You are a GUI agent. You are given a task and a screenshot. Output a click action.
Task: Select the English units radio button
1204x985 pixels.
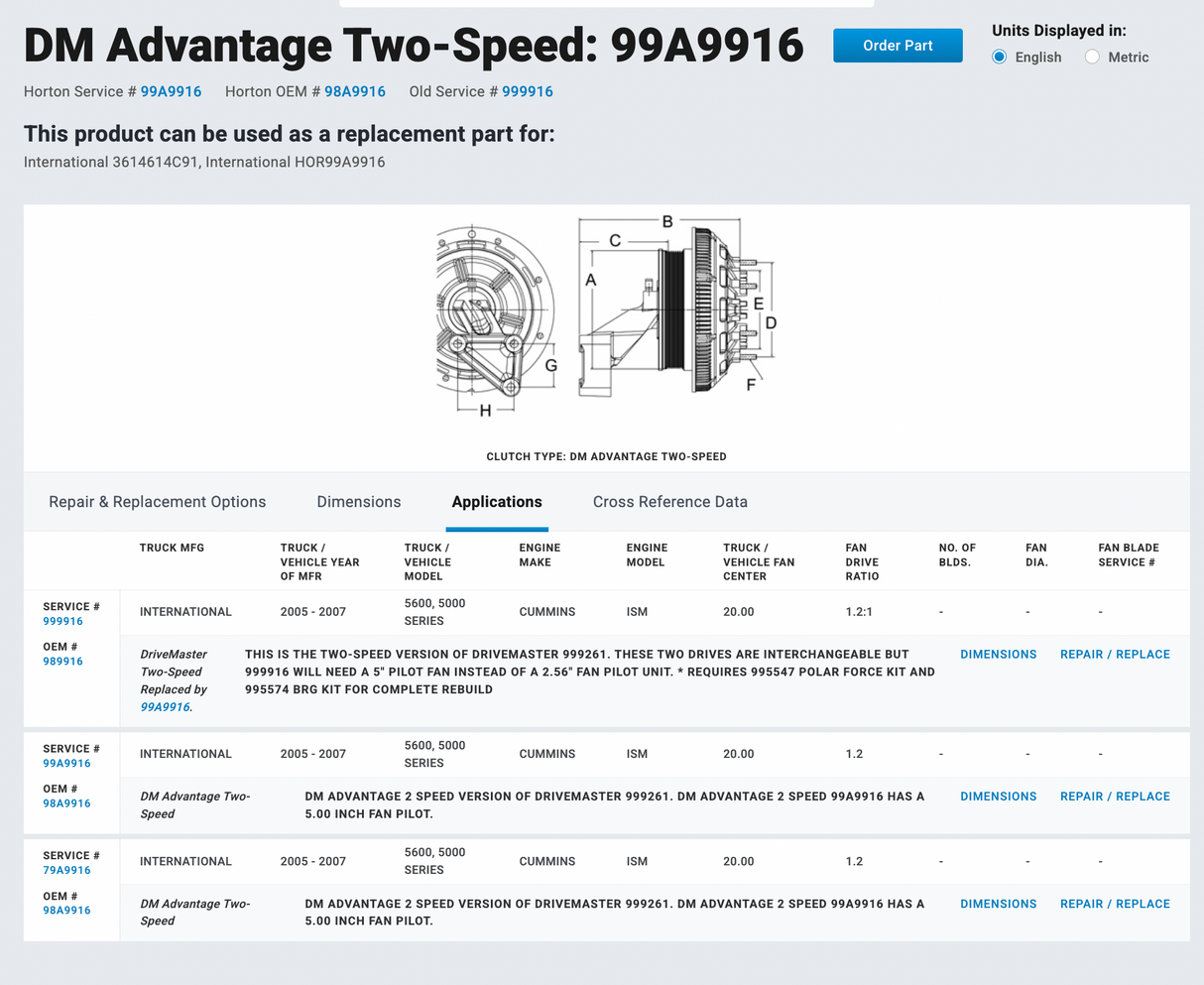[1000, 58]
